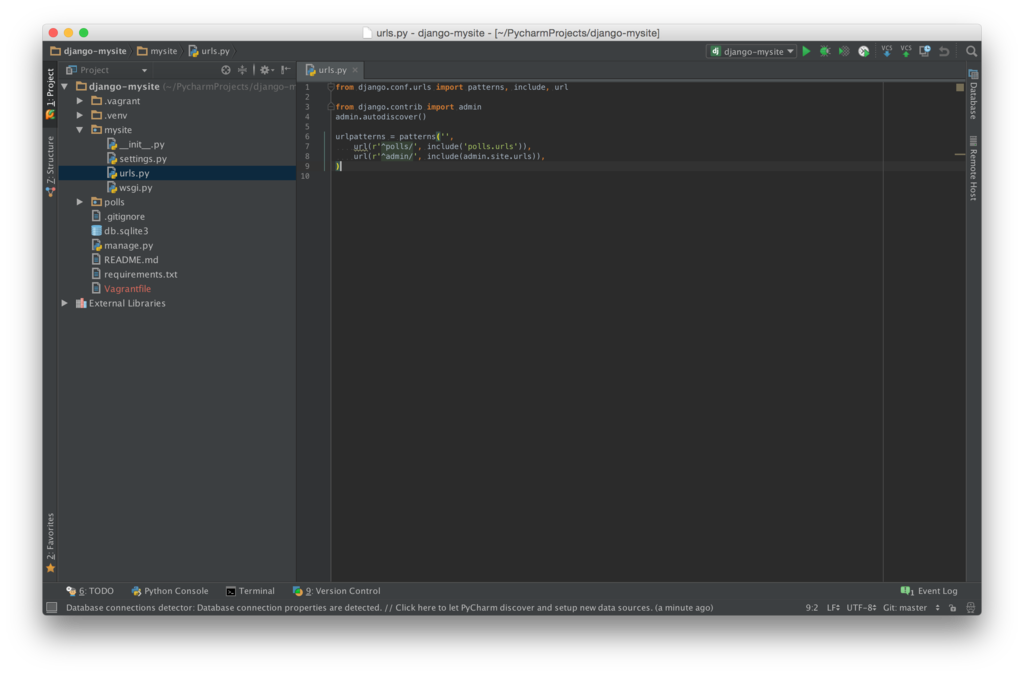Click the database connections detector message
Screen dimensions: 1024x676
(x=389, y=607)
